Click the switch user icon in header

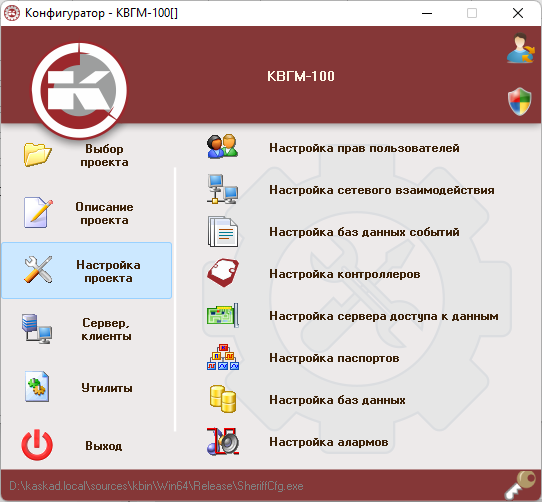pyautogui.click(x=520, y=48)
